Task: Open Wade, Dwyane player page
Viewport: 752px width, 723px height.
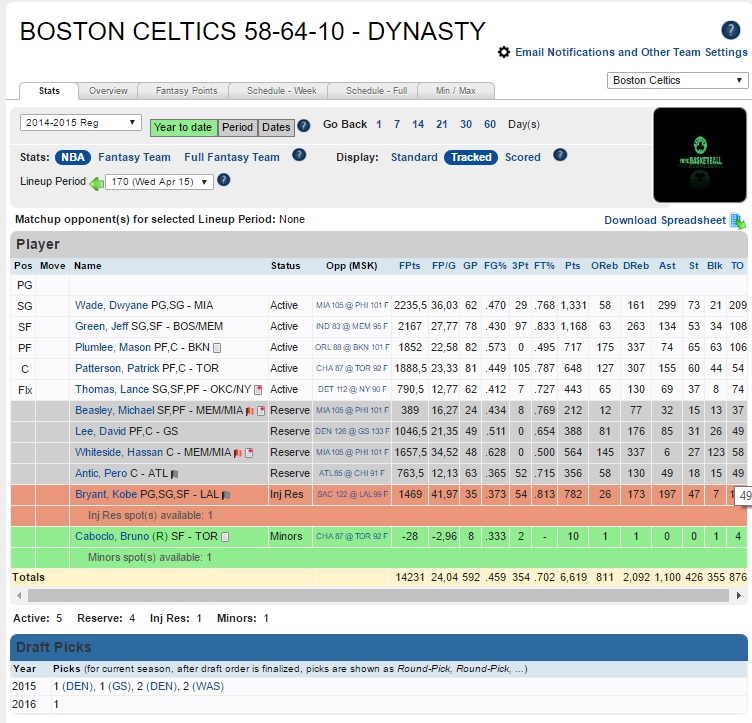Action: [111, 305]
